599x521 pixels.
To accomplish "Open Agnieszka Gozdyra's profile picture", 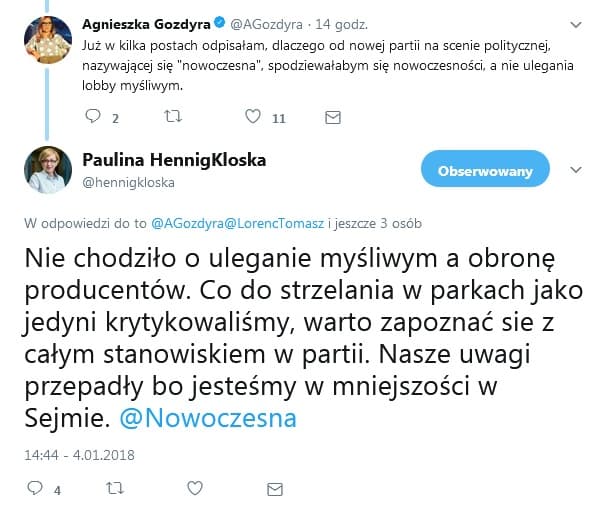I will click(48, 40).
